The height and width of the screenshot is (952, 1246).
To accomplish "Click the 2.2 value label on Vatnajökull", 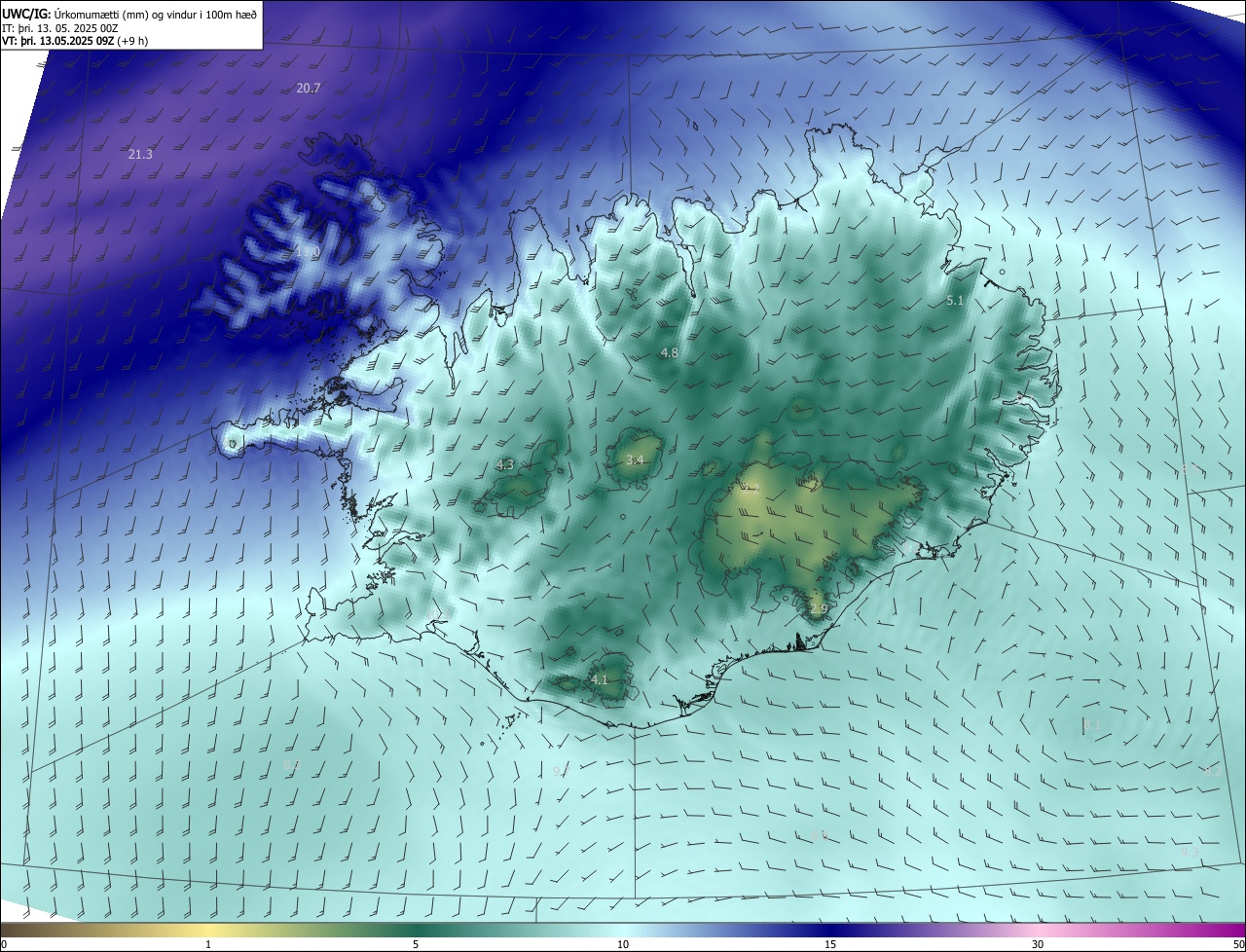I will pyautogui.click(x=751, y=488).
